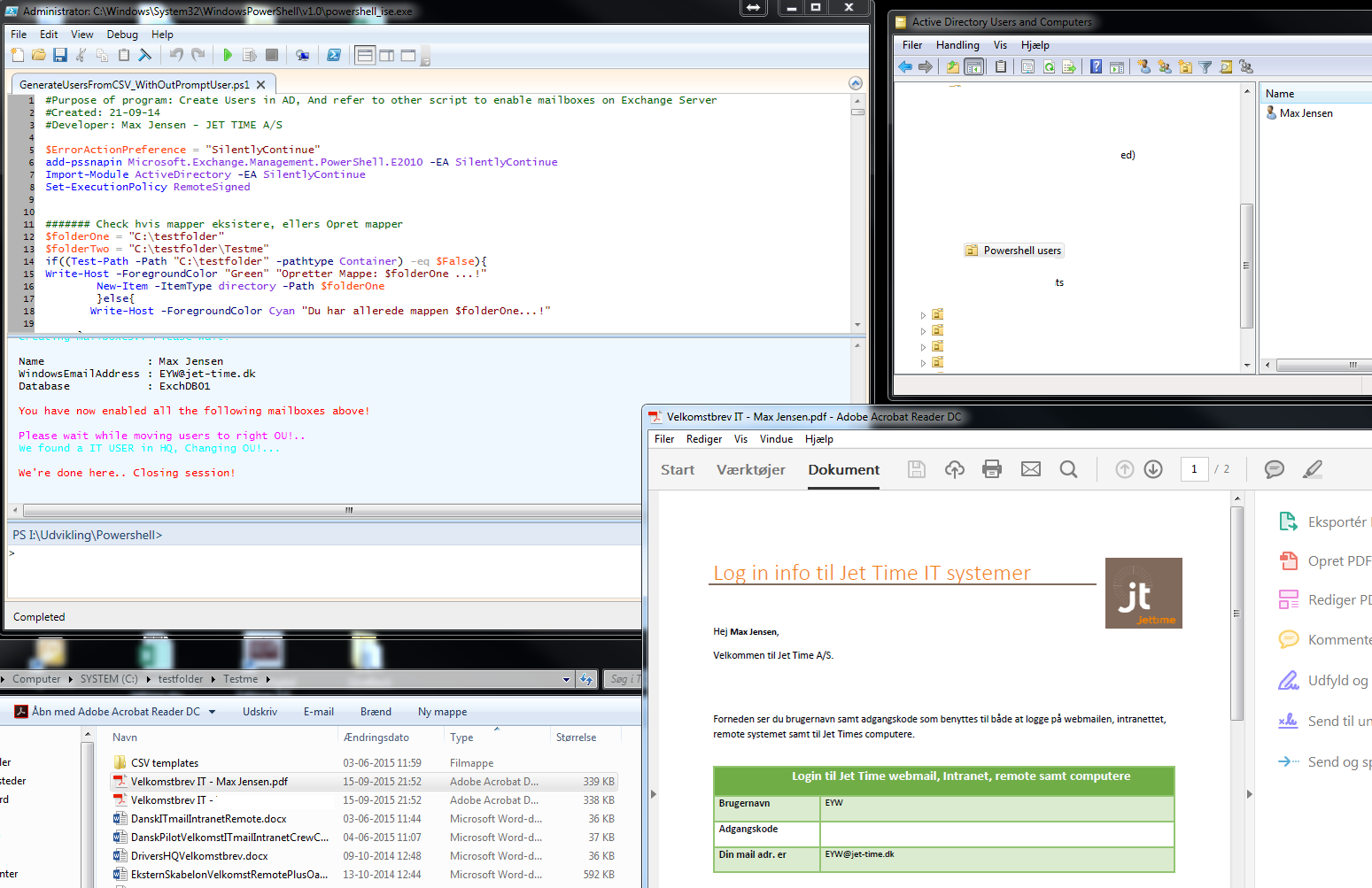This screenshot has width=1372, height=888.
Task: Open dropdown beside Åbn med Adobe Acrobat
Action: point(213,712)
